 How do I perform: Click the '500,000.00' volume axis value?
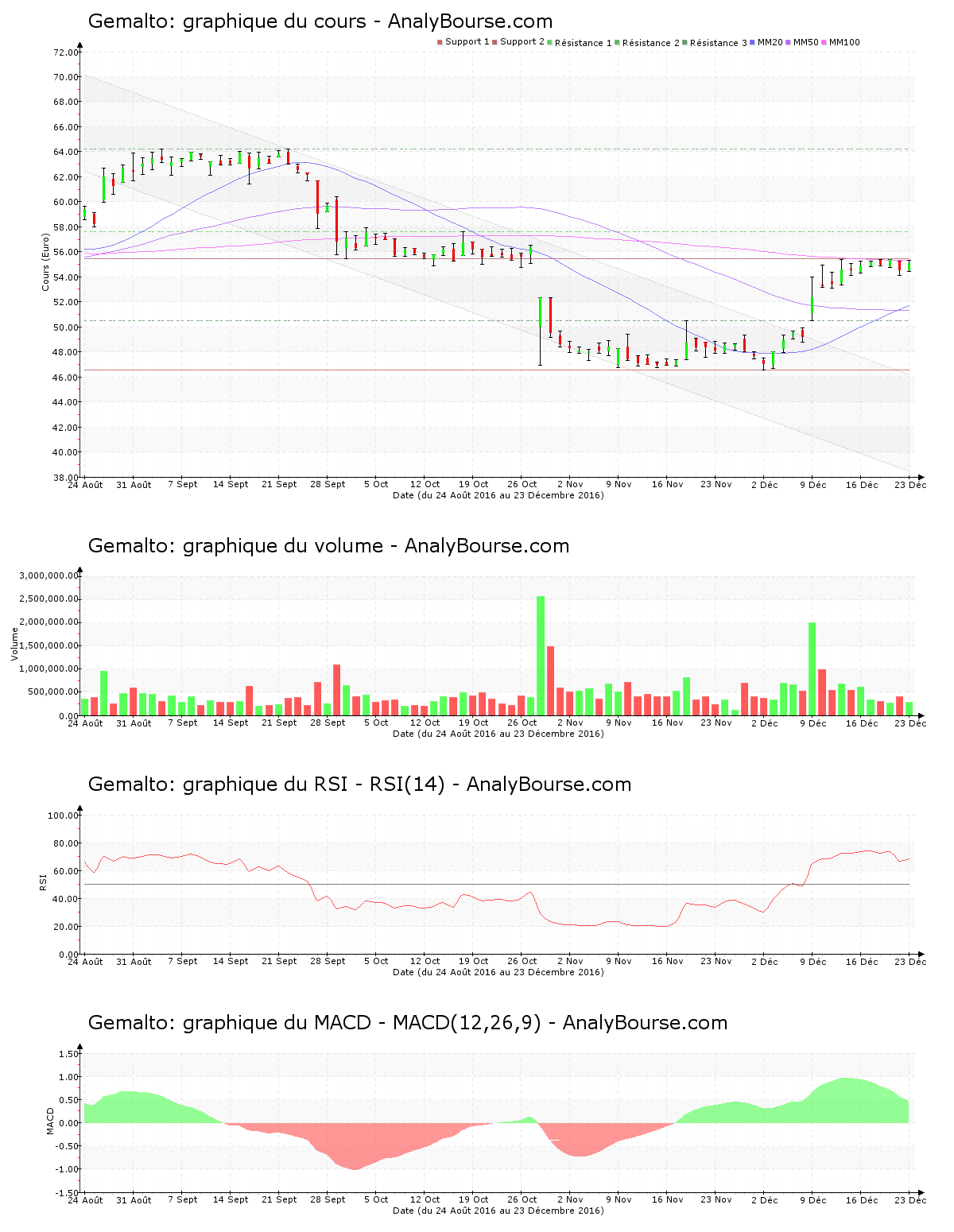[x=53, y=692]
